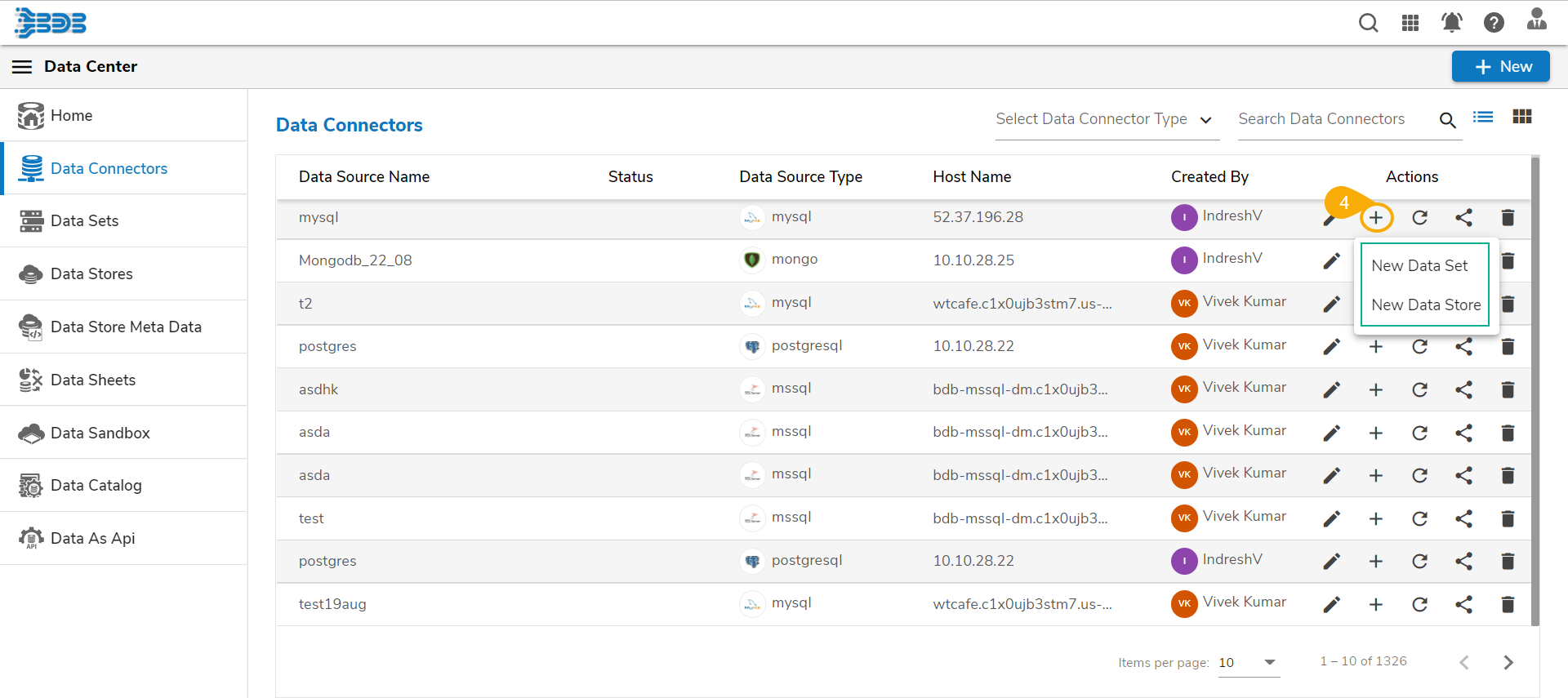Click the help question mark icon
Screen dimensions: 1568x698
point(1494,23)
